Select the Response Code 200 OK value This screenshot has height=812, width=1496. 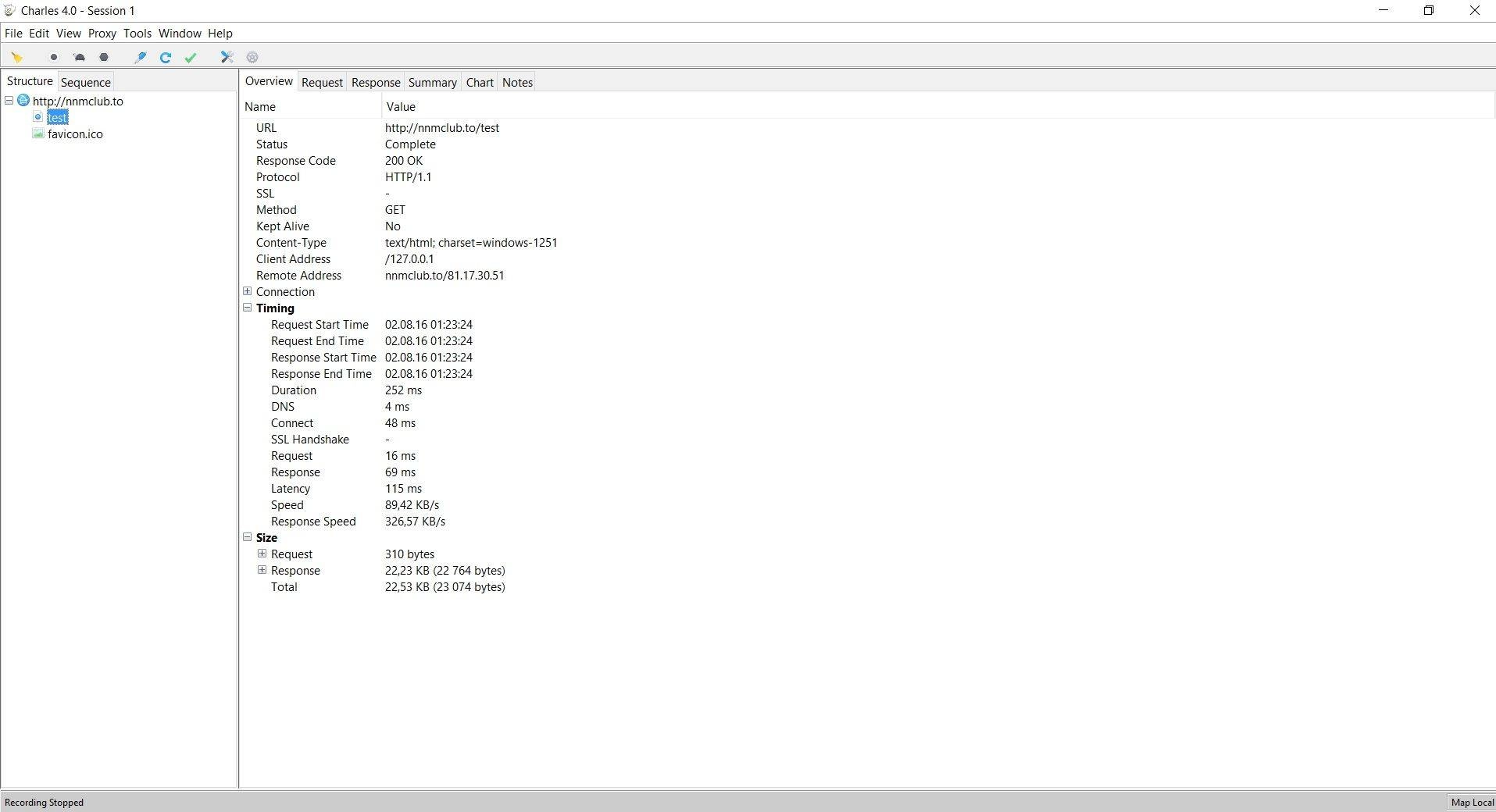pos(404,160)
